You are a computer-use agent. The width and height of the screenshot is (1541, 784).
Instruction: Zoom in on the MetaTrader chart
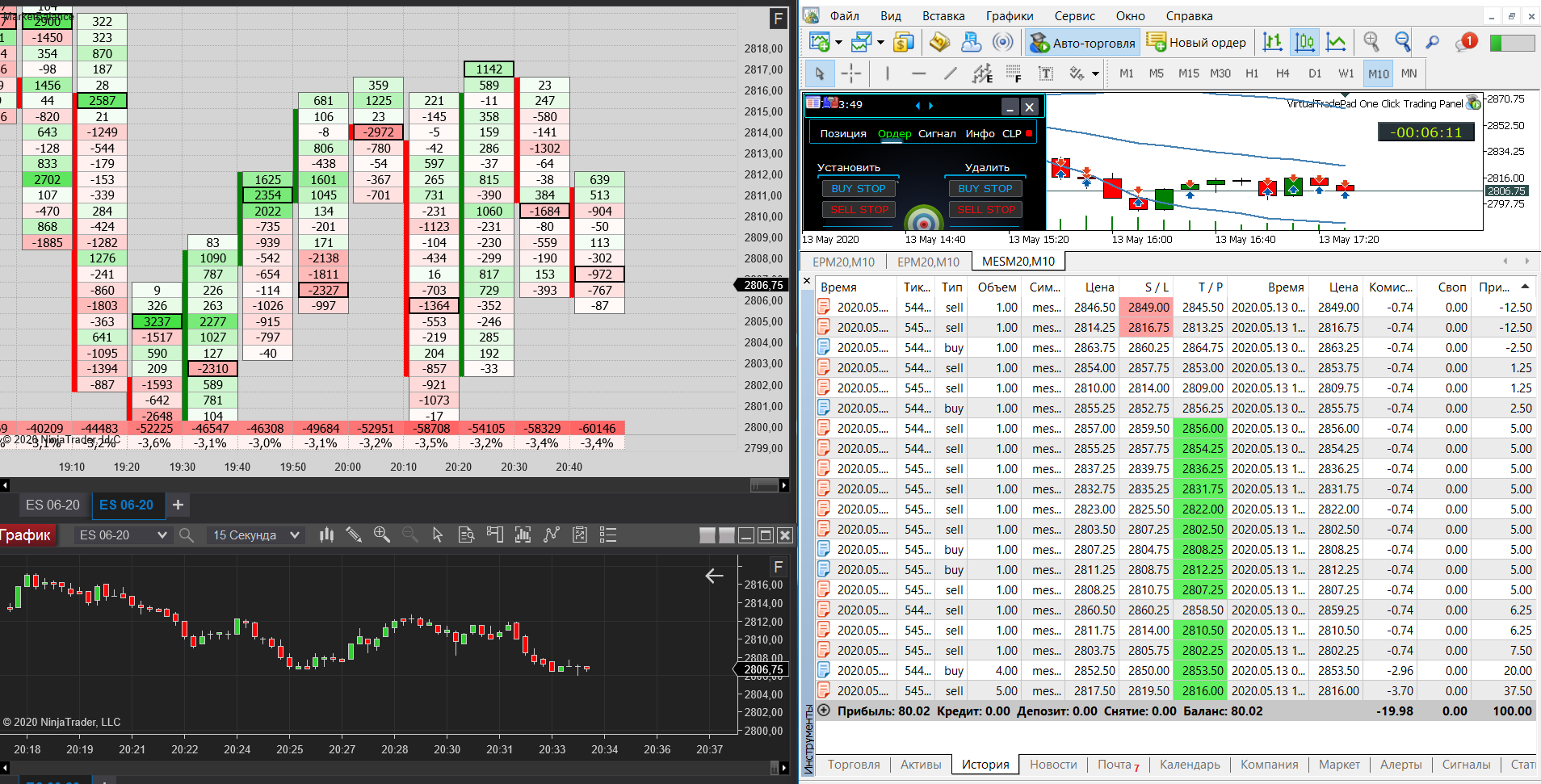1371,42
